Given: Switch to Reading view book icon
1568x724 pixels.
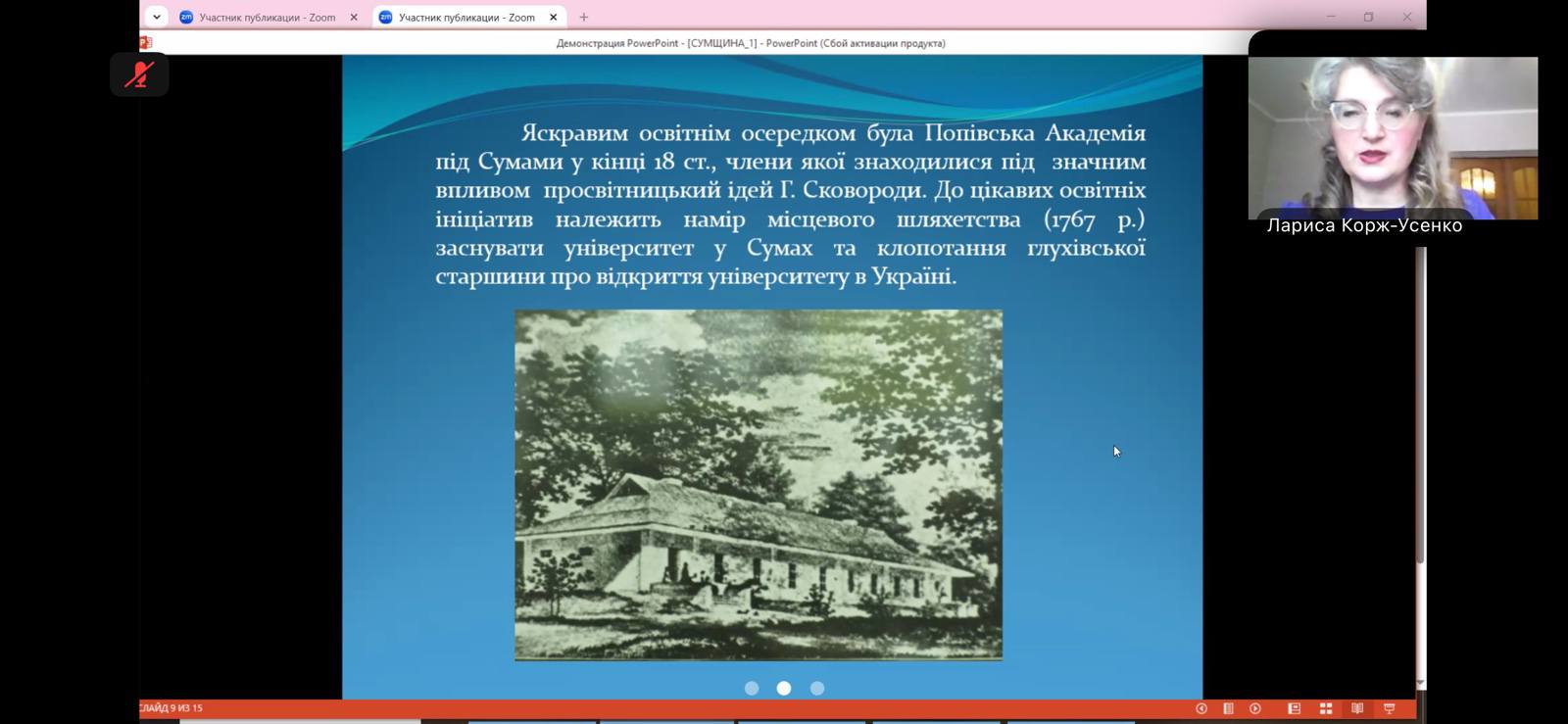Looking at the screenshot, I should click(1357, 708).
